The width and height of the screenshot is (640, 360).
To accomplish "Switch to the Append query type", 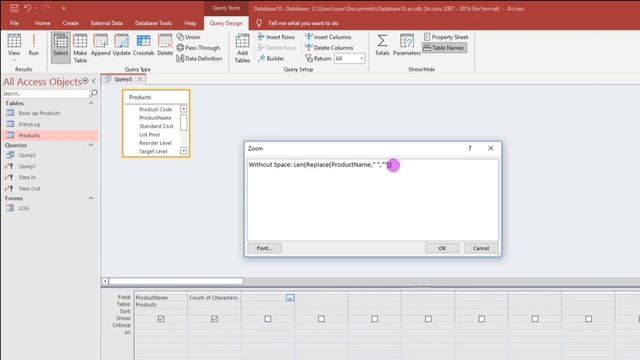I will point(100,45).
